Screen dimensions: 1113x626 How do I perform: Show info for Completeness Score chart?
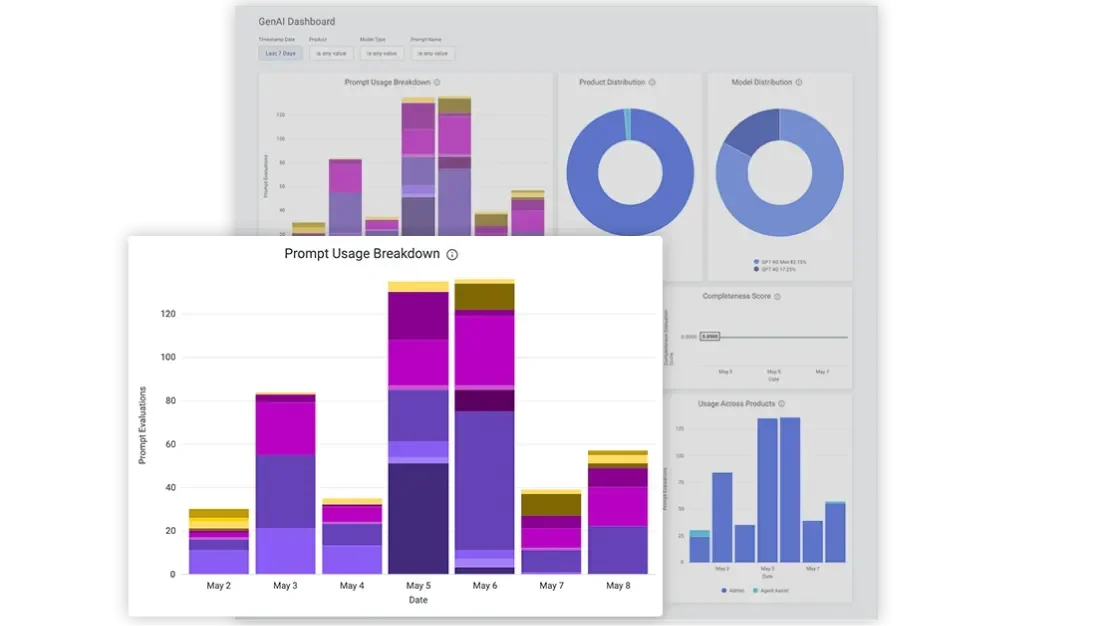tap(777, 297)
